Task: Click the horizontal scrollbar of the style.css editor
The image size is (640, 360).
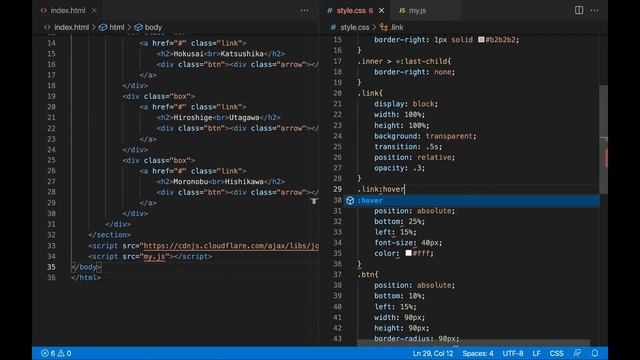Action: tap(473, 342)
